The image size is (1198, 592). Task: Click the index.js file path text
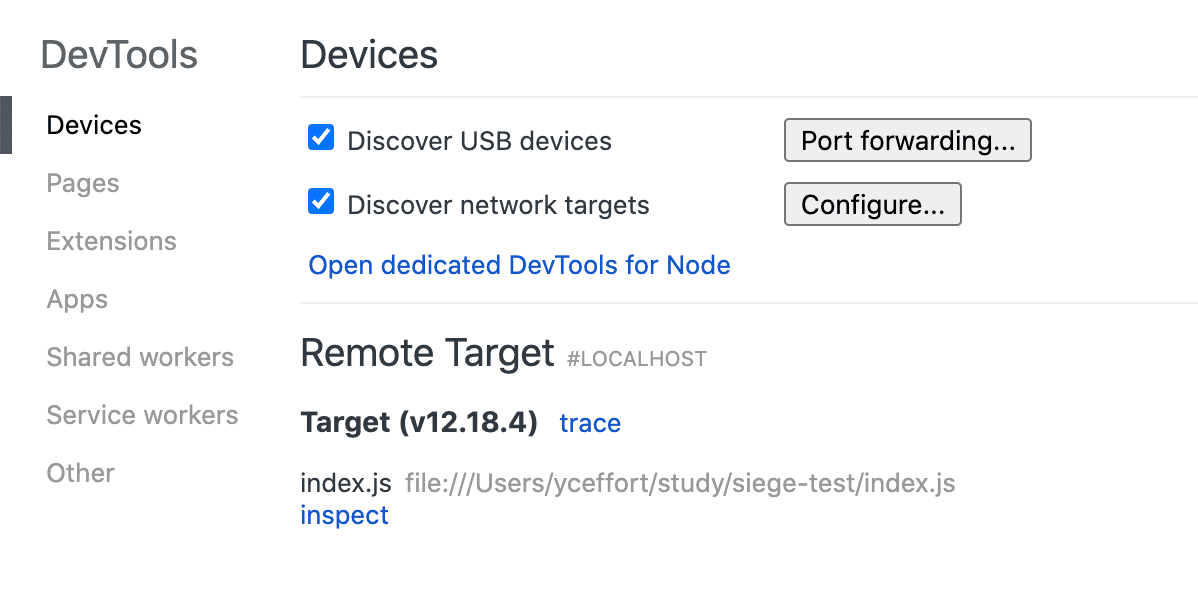pyautogui.click(x=679, y=483)
